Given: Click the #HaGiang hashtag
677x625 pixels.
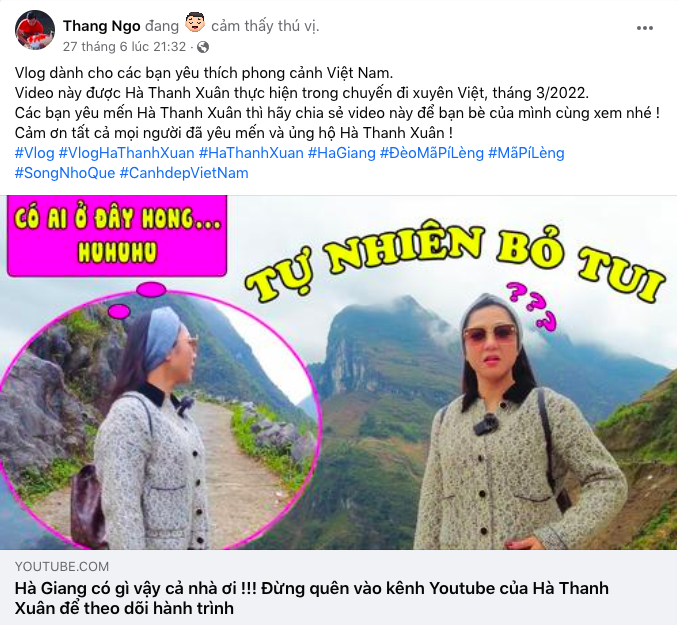Looking at the screenshot, I should 342,153.
